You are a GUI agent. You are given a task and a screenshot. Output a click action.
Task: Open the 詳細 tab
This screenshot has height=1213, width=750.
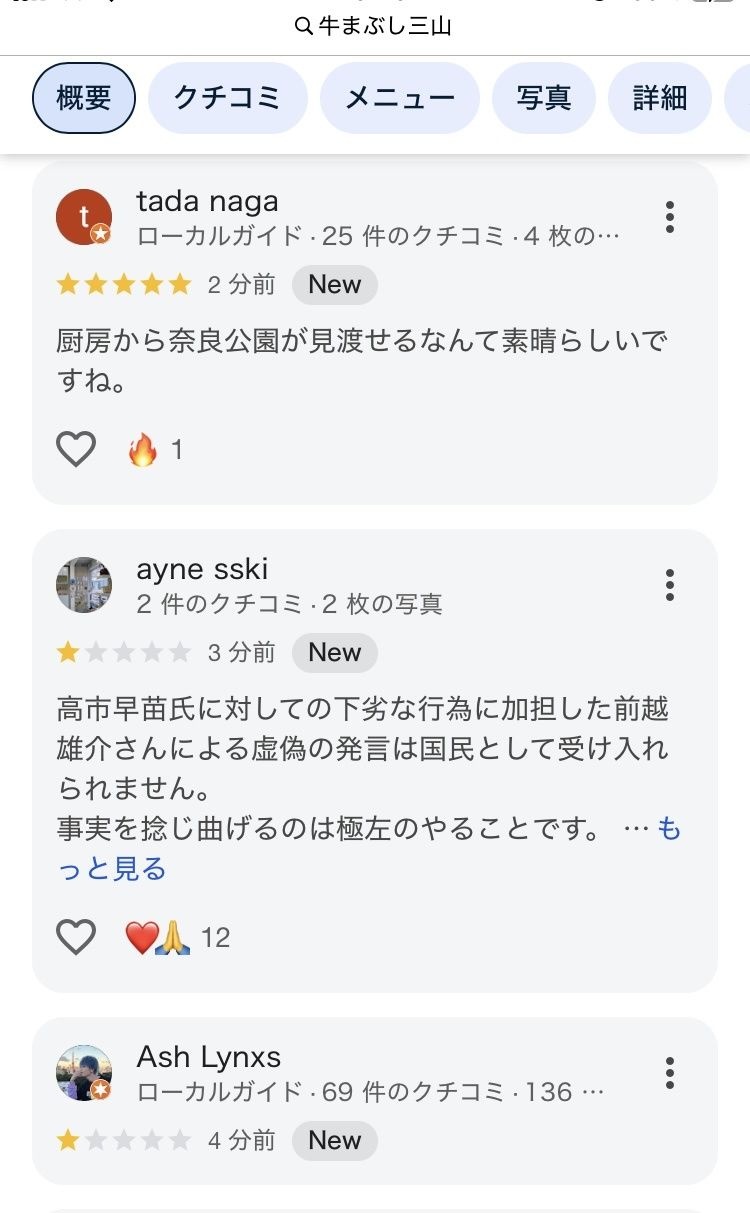pyautogui.click(x=660, y=98)
